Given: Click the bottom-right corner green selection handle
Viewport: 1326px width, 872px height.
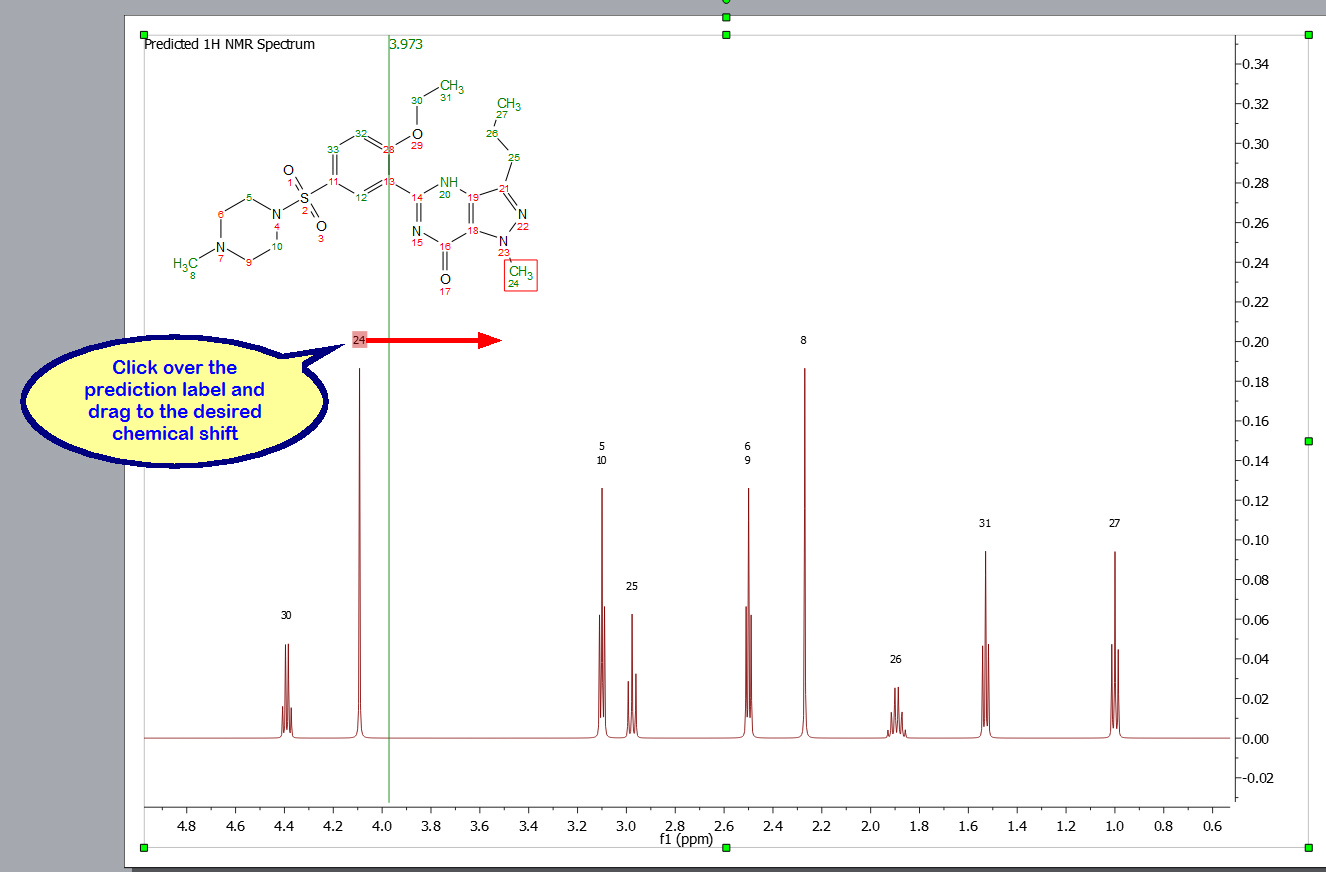Looking at the screenshot, I should click(x=1308, y=848).
